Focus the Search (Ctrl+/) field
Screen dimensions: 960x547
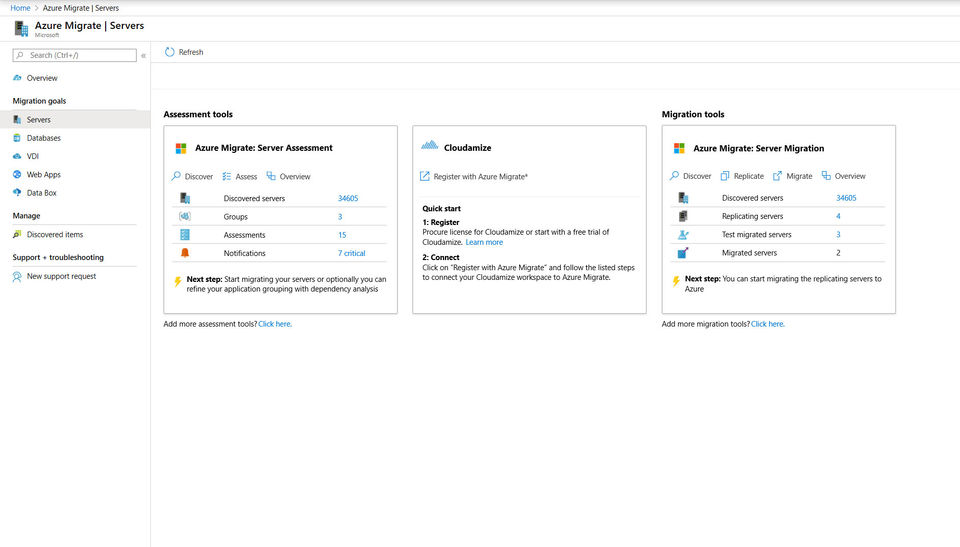[x=75, y=55]
